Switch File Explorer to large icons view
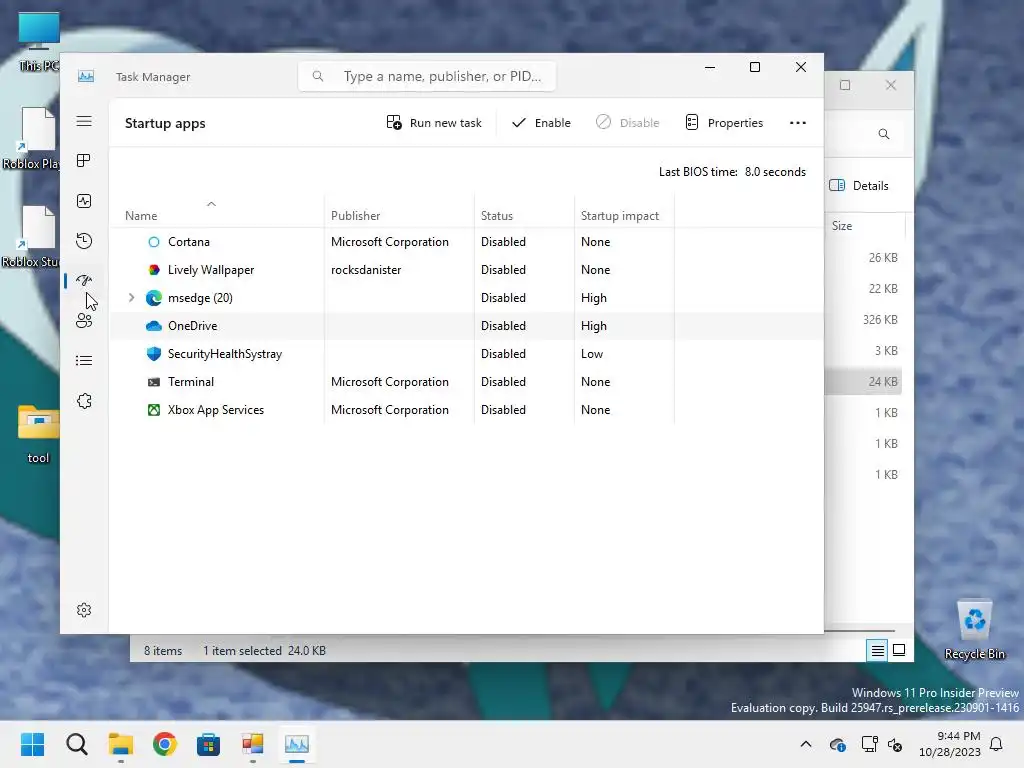This screenshot has height=768, width=1024. (x=899, y=650)
